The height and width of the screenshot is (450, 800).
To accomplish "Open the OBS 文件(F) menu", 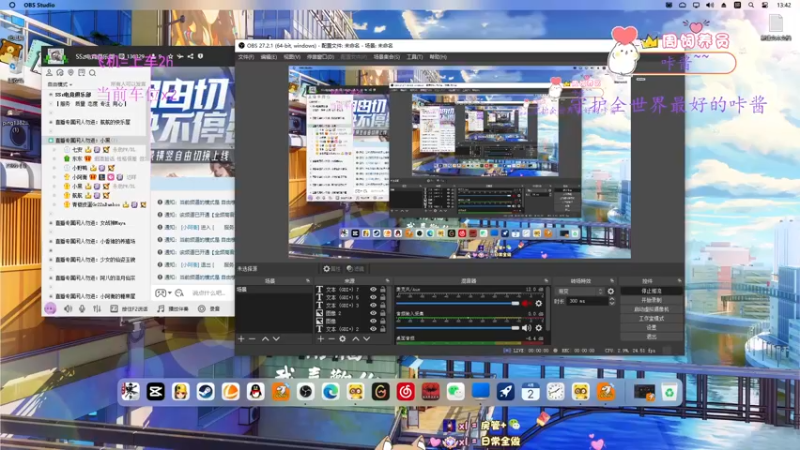I will [246, 57].
